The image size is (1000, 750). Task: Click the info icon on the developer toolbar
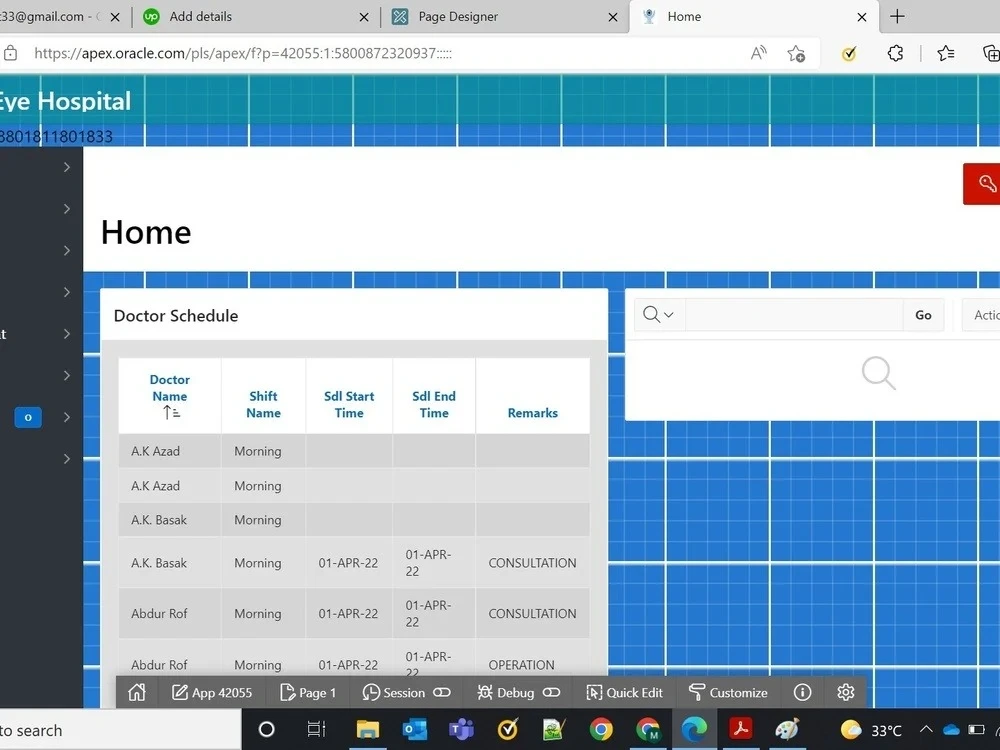coord(801,692)
